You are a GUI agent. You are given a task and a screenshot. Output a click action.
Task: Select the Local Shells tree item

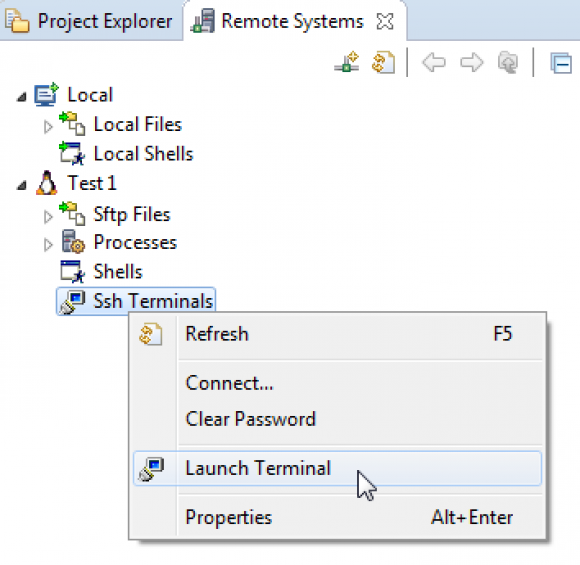[x=127, y=154]
